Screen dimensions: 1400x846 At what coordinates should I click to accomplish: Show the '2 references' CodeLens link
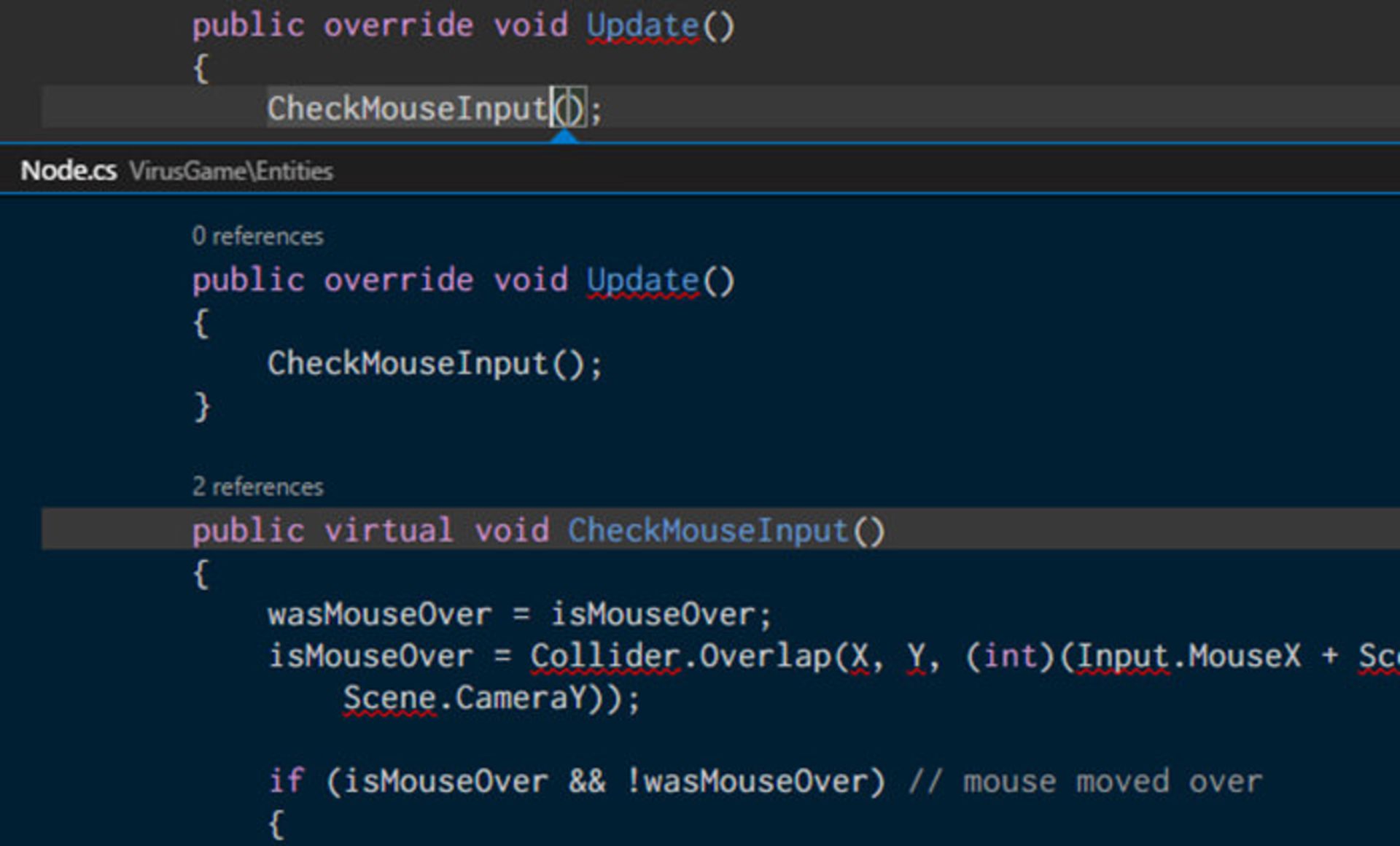(x=257, y=486)
